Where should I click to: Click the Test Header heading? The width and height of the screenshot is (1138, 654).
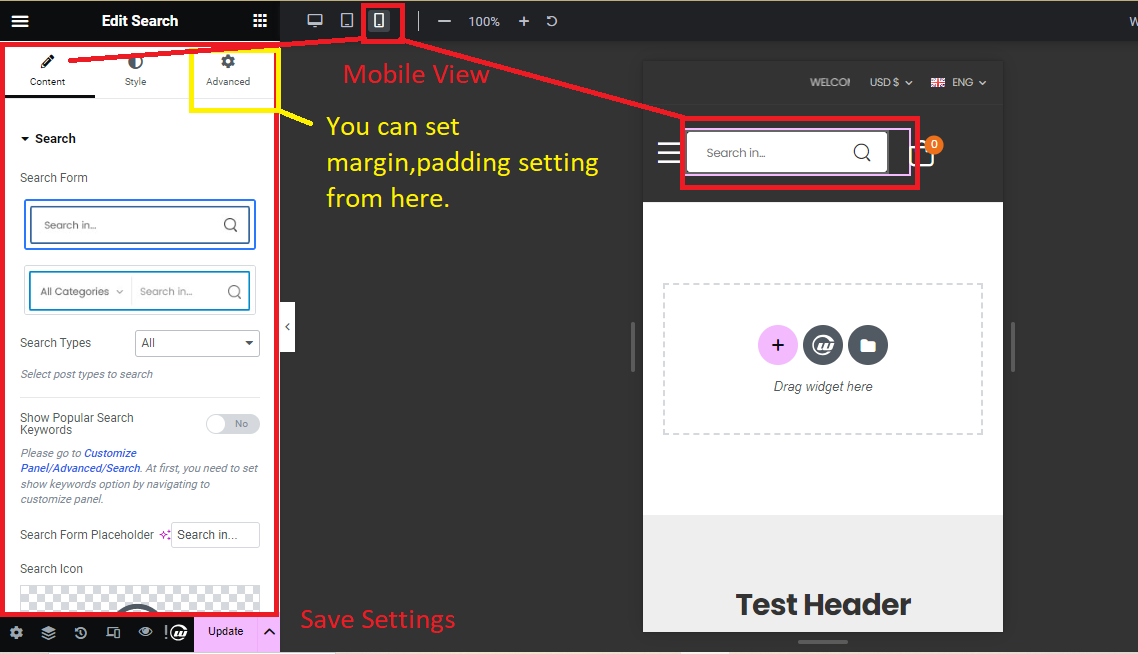coord(823,605)
